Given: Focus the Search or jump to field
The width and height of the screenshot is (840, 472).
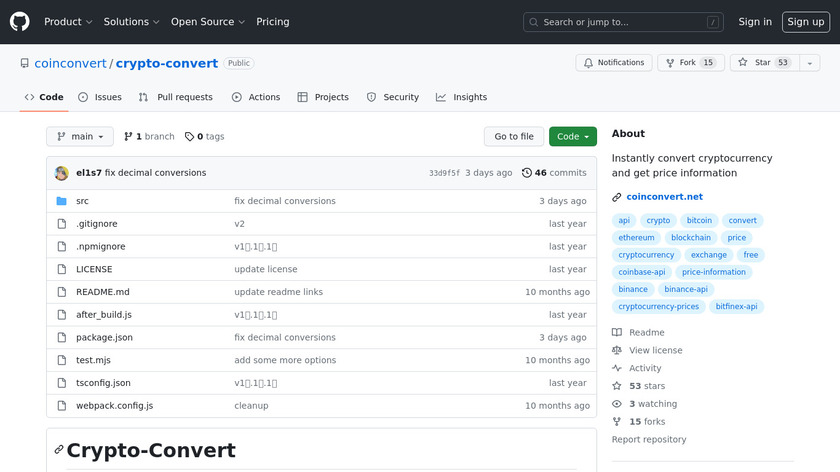Looking at the screenshot, I should 623,22.
